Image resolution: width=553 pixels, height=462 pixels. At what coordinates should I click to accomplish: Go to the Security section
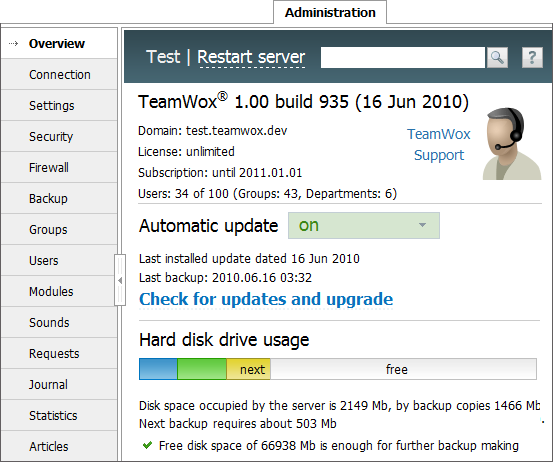[59, 136]
